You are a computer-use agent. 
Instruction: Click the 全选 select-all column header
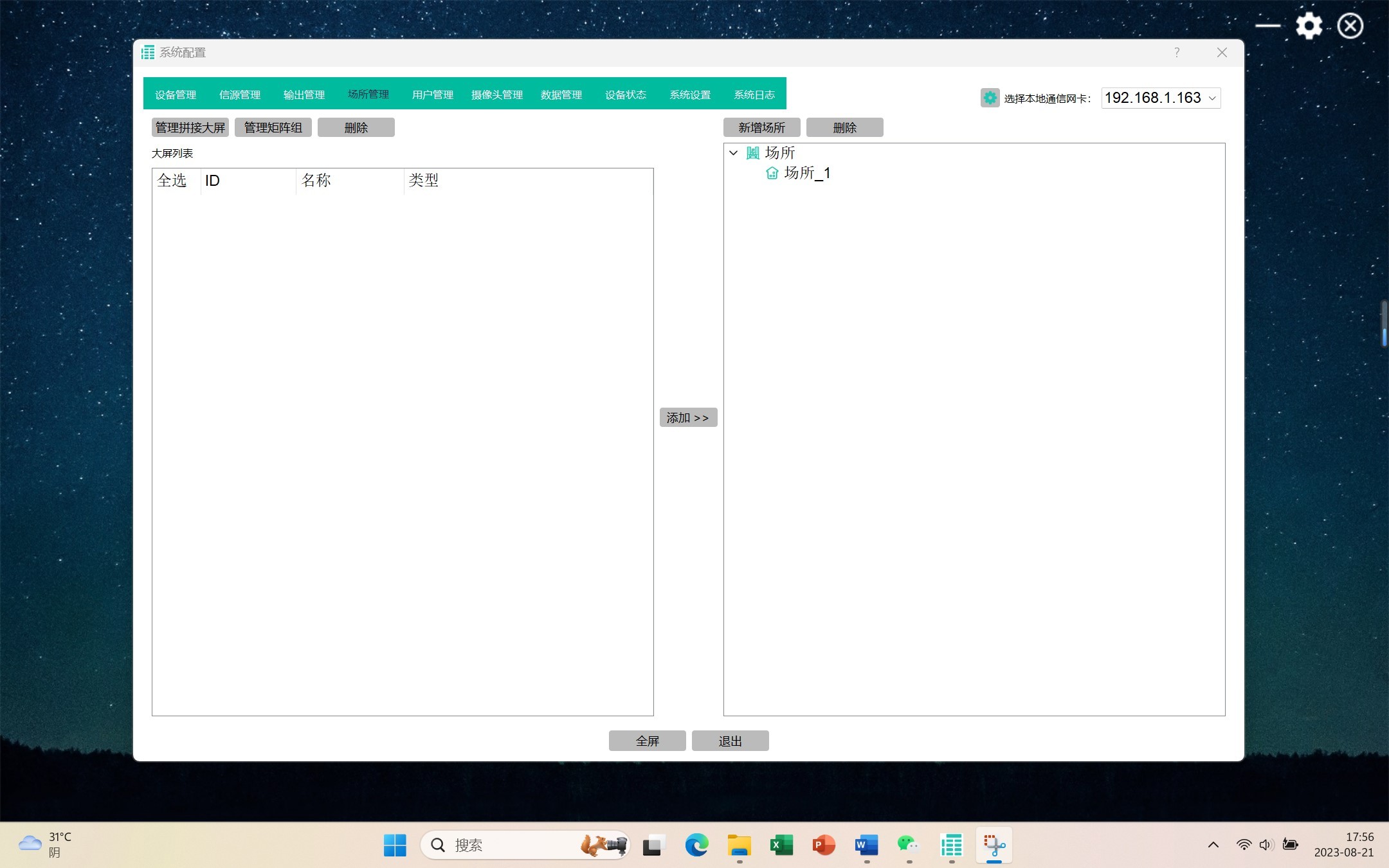pos(172,181)
